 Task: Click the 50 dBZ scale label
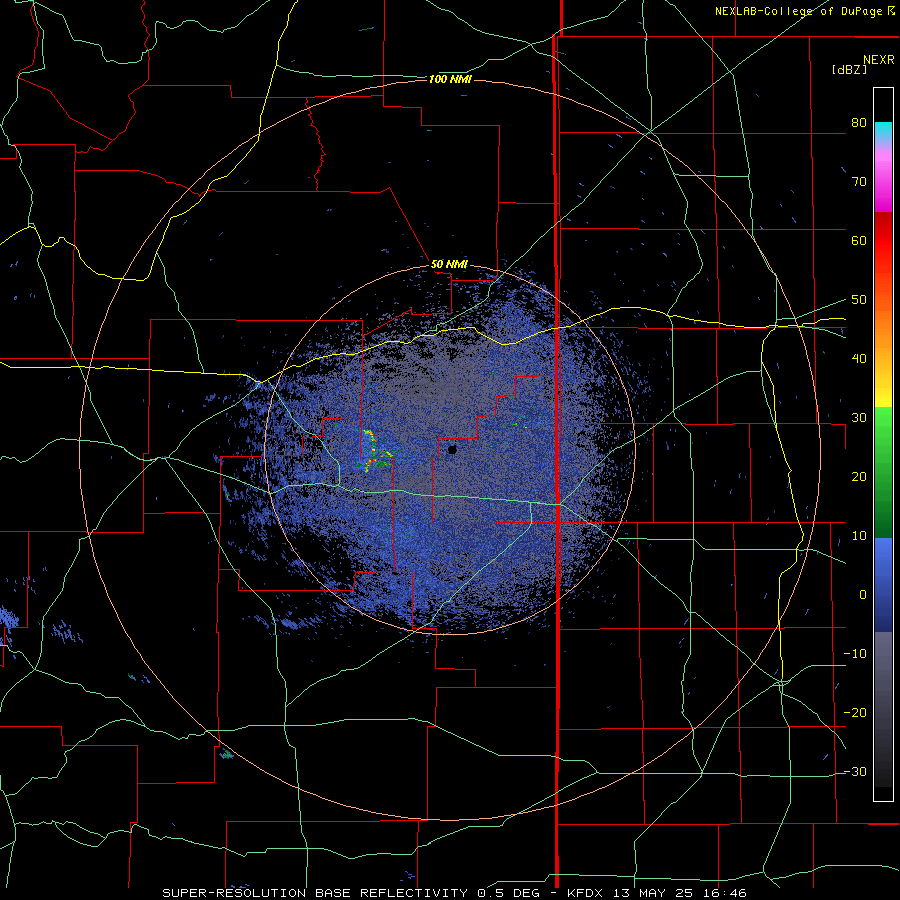(x=859, y=300)
